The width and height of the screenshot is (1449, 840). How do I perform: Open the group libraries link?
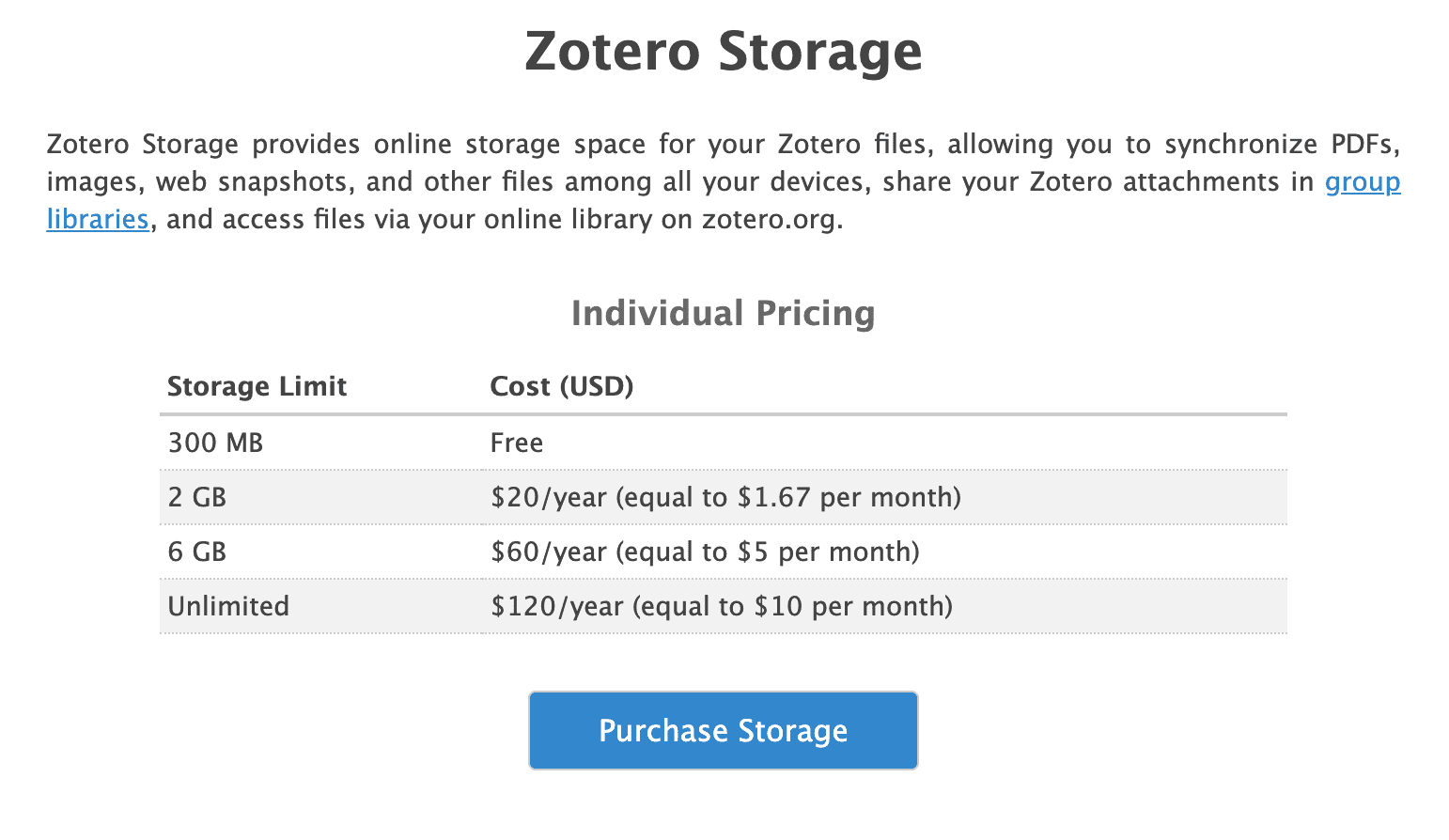(x=1362, y=181)
